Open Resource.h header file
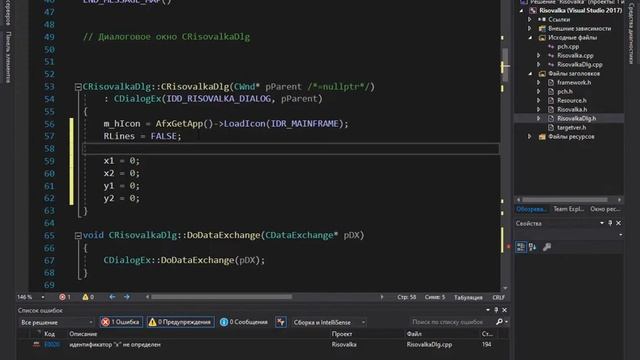640x360 pixels. click(572, 100)
